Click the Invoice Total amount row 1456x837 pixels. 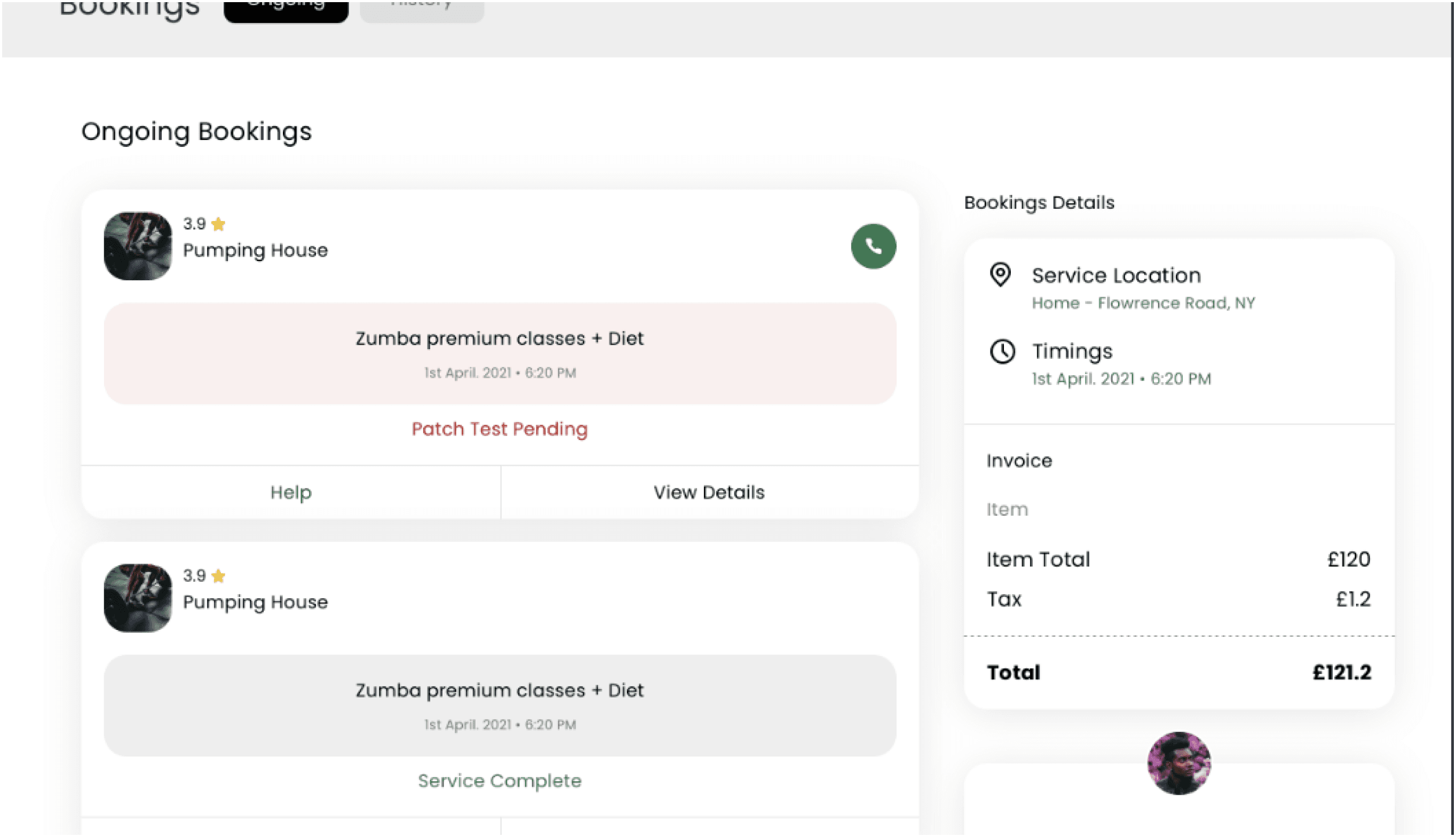point(1178,672)
